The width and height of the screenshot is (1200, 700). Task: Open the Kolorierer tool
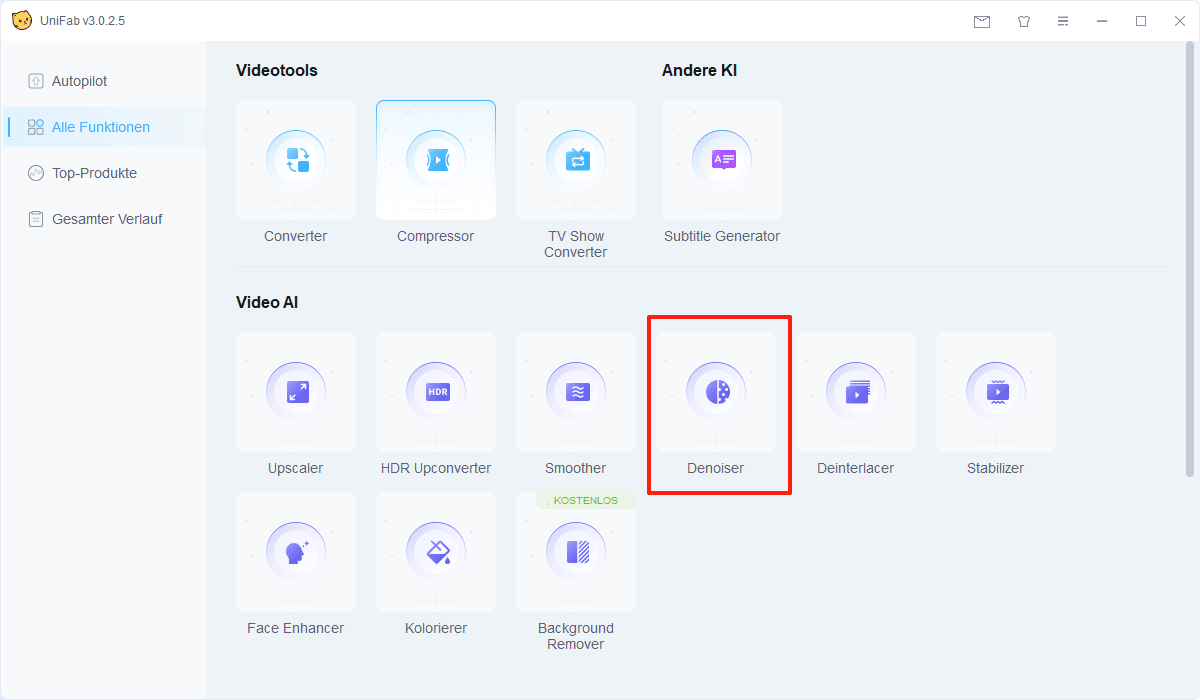436,552
